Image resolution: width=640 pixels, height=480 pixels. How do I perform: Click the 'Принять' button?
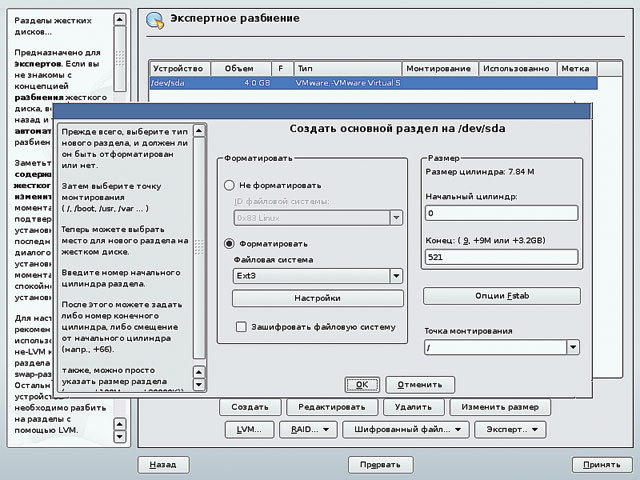click(602, 464)
